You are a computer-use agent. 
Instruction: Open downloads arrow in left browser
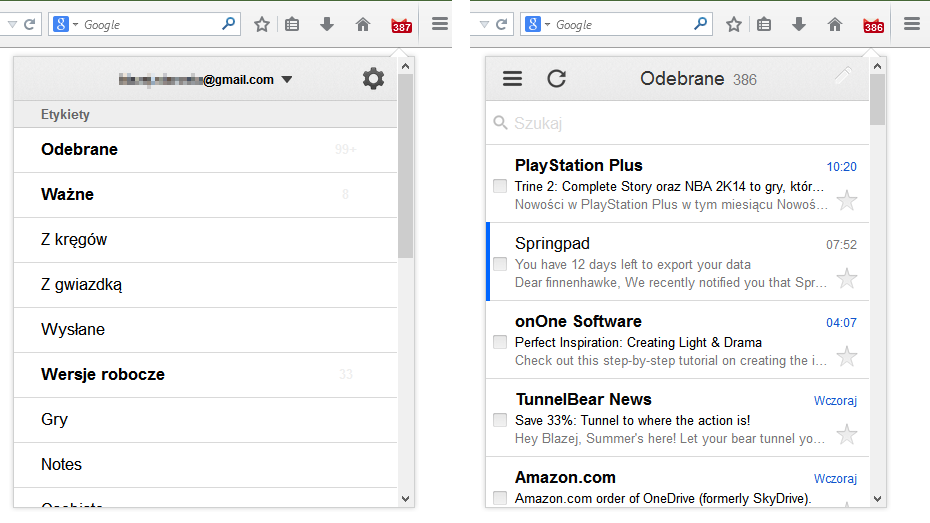[327, 24]
